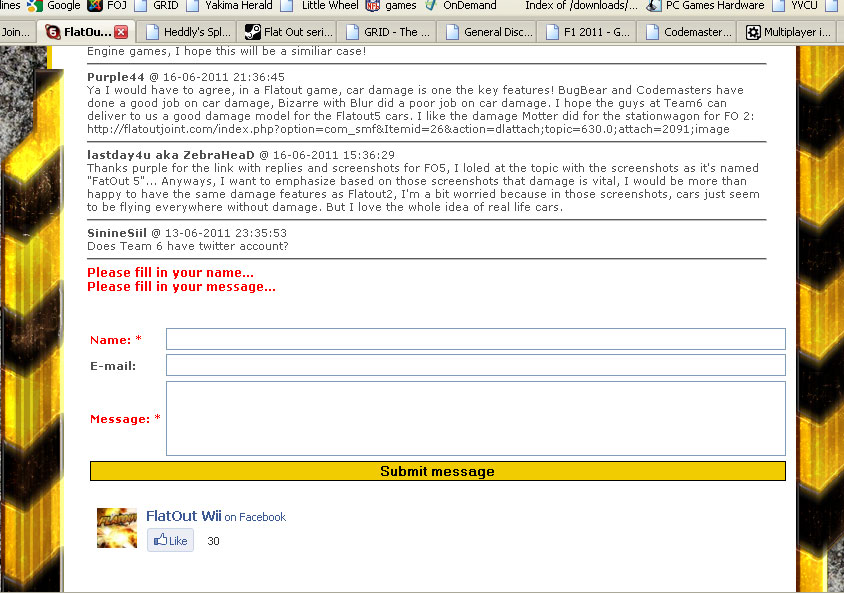
Task: Click the timestamp 16-06-2011 15:36:29
Action: point(334,155)
